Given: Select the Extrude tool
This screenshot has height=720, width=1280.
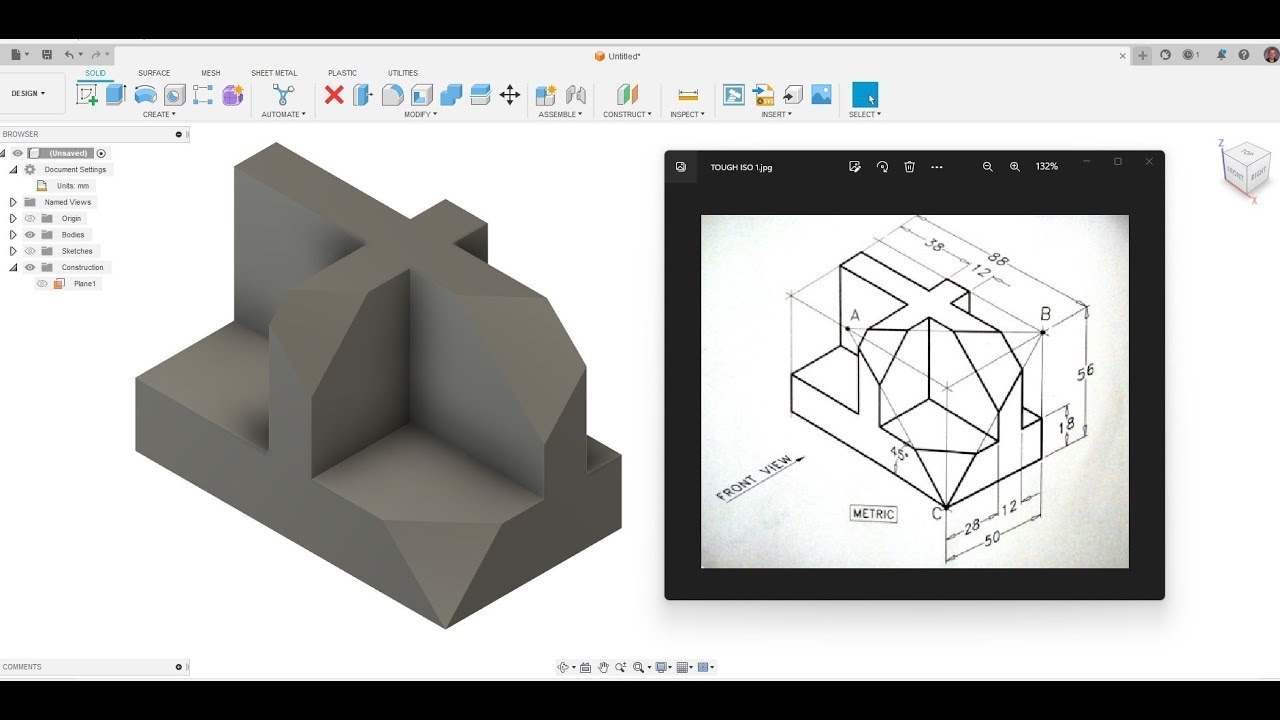Looking at the screenshot, I should click(115, 95).
